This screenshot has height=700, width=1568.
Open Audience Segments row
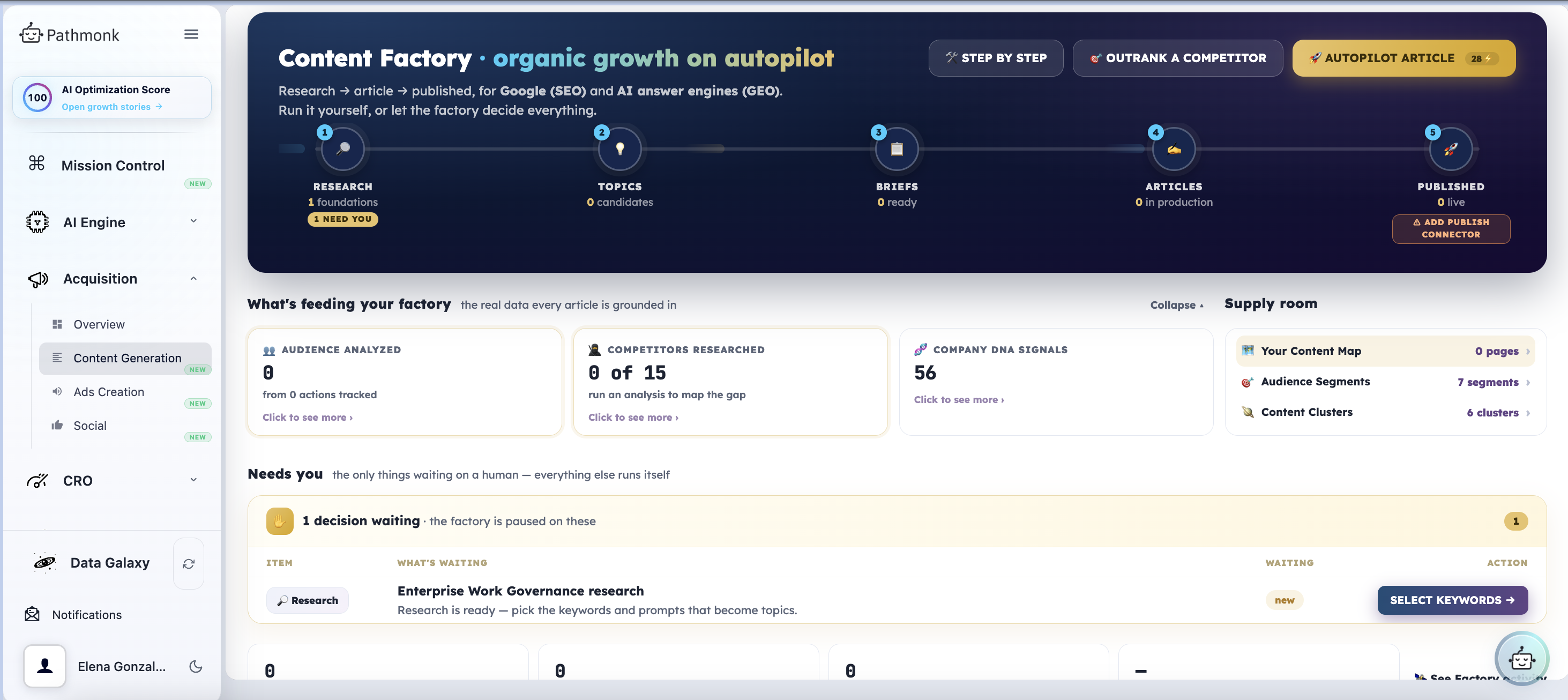pyautogui.click(x=1385, y=382)
